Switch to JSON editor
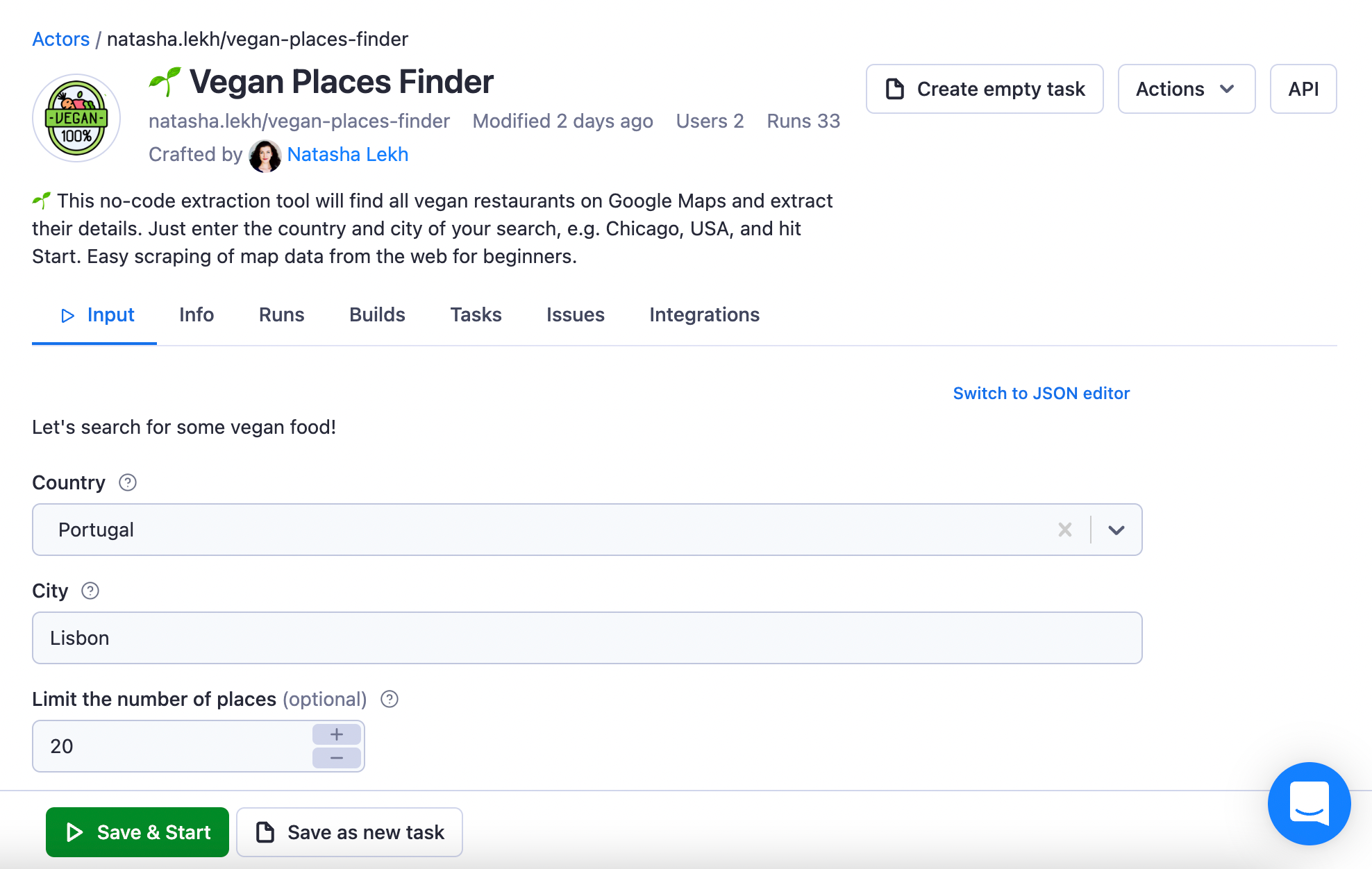This screenshot has height=869, width=1372. 1041,393
